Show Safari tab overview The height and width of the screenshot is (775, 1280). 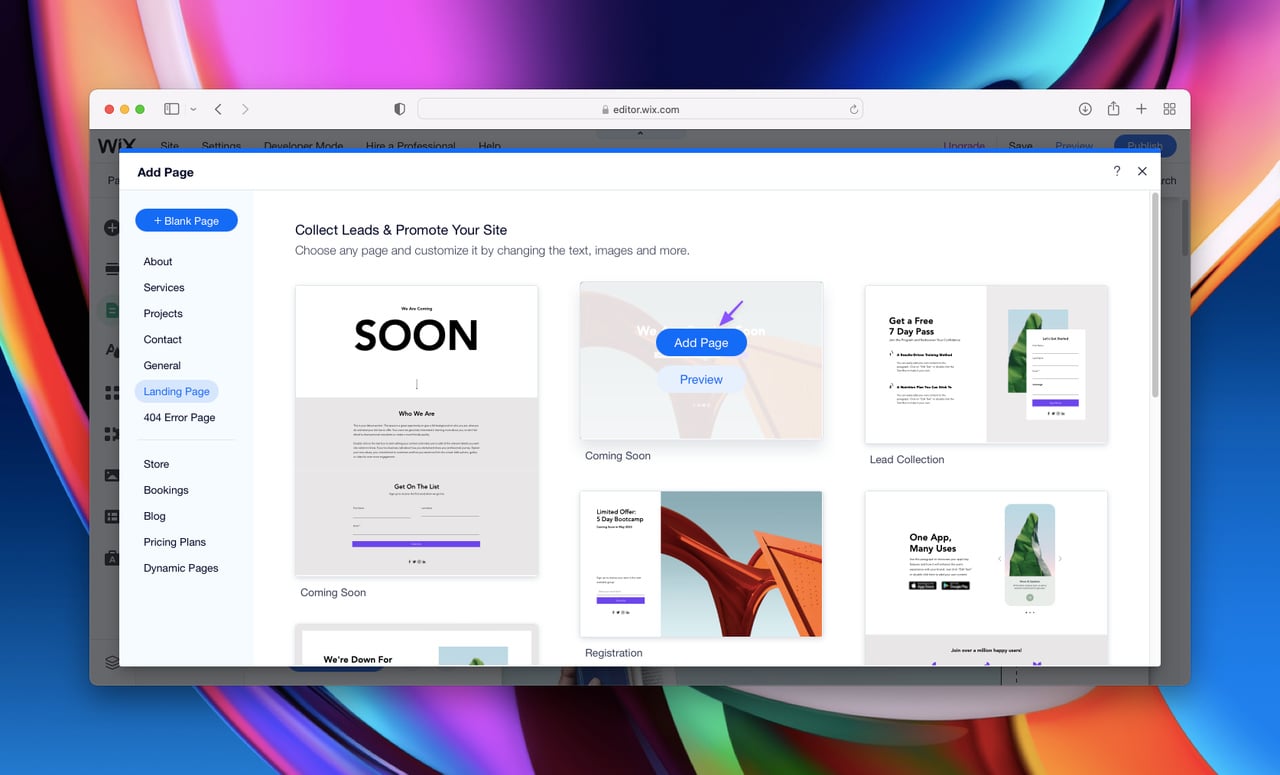click(1169, 109)
